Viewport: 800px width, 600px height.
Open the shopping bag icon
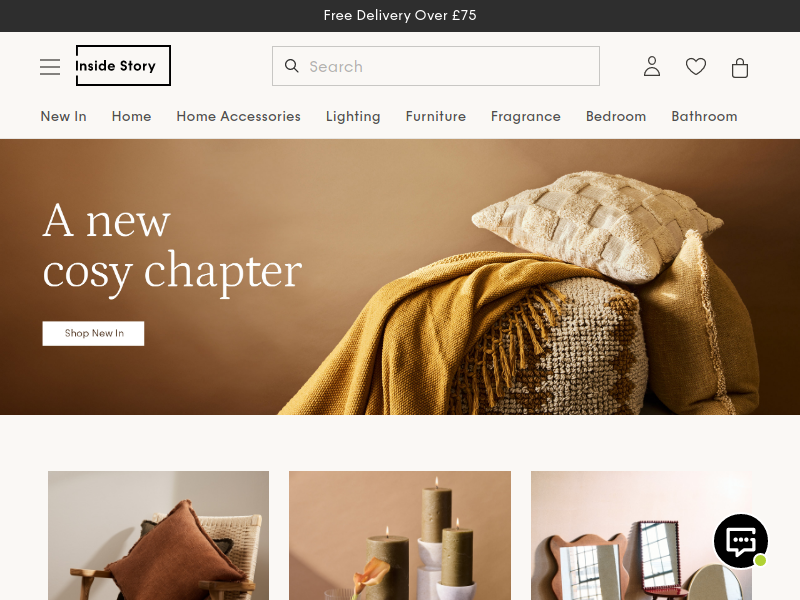[740, 67]
